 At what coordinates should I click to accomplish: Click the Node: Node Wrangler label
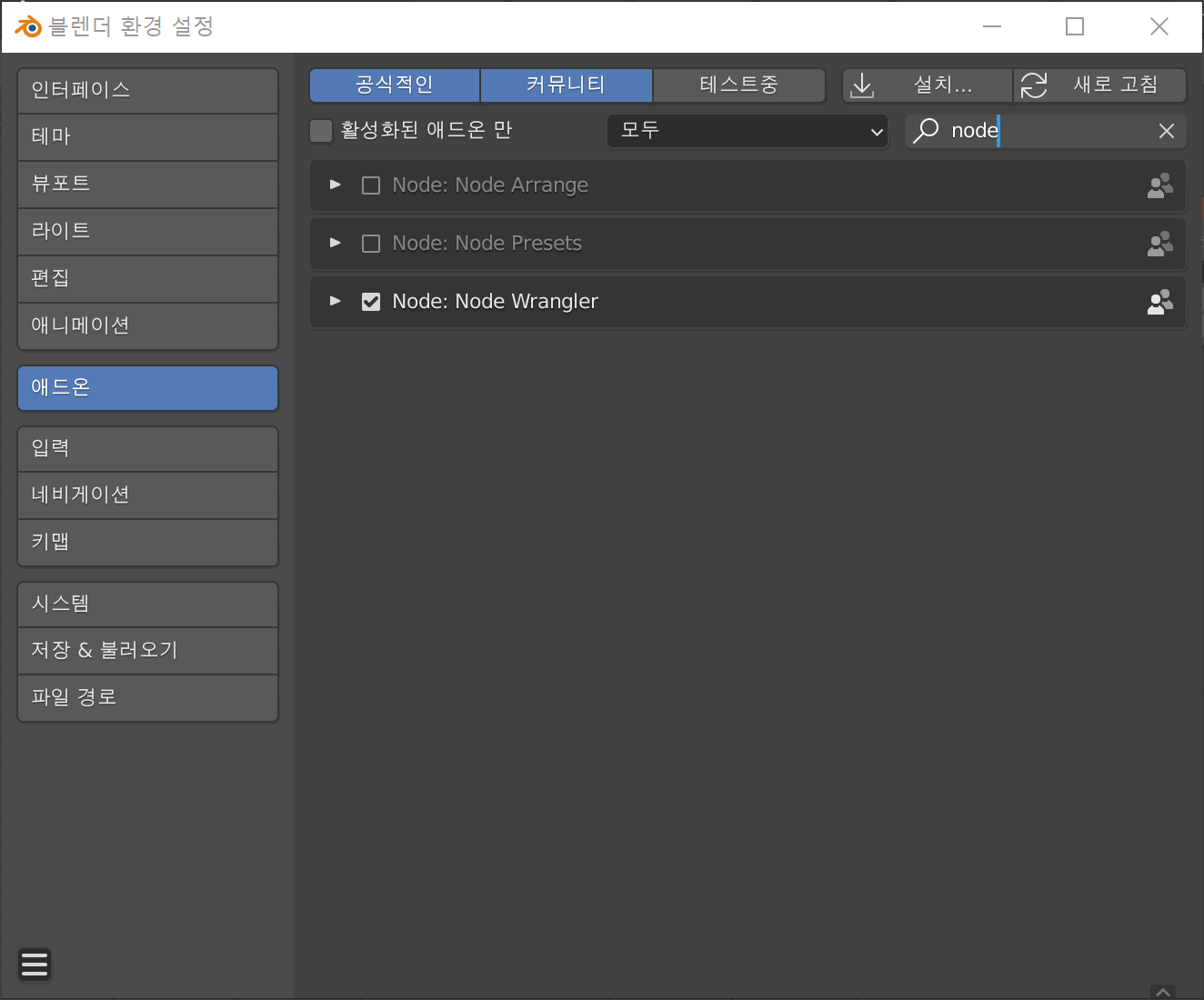(495, 302)
